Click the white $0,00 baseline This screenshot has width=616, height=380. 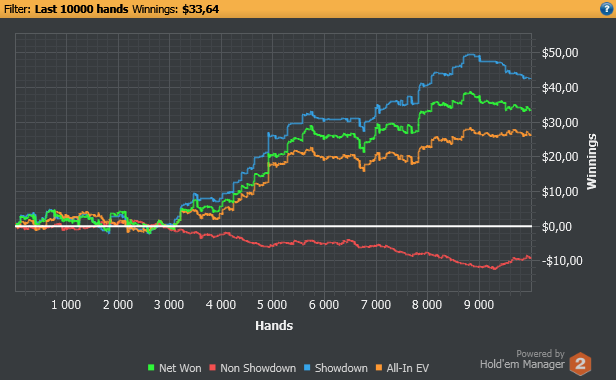(x=273, y=226)
